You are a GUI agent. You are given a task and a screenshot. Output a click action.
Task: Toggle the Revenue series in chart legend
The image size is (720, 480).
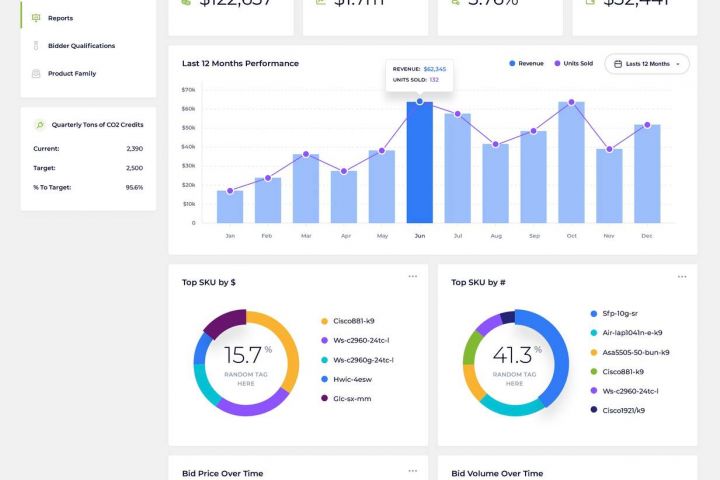point(526,63)
